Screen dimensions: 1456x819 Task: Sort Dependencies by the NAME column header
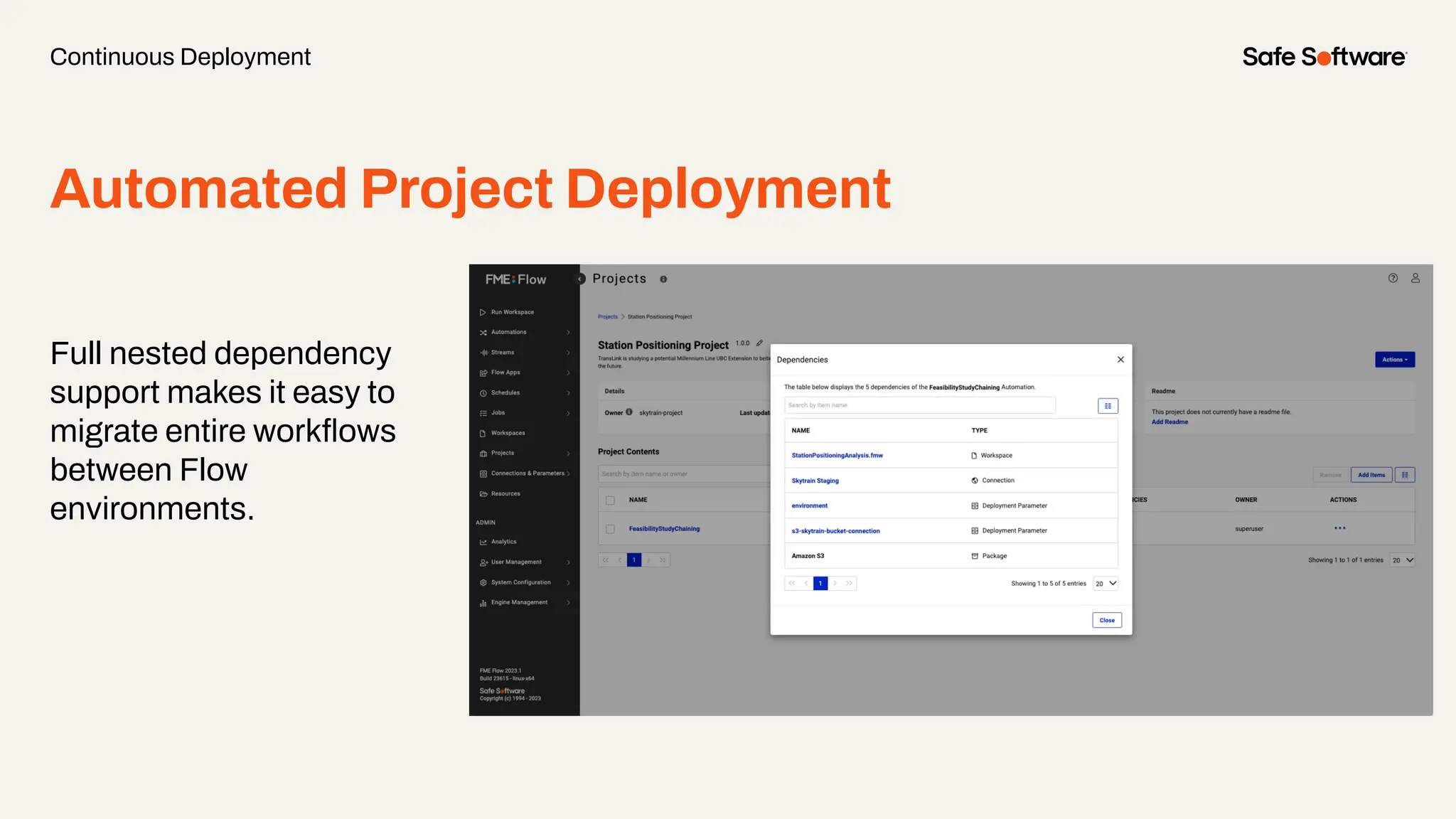(x=801, y=431)
